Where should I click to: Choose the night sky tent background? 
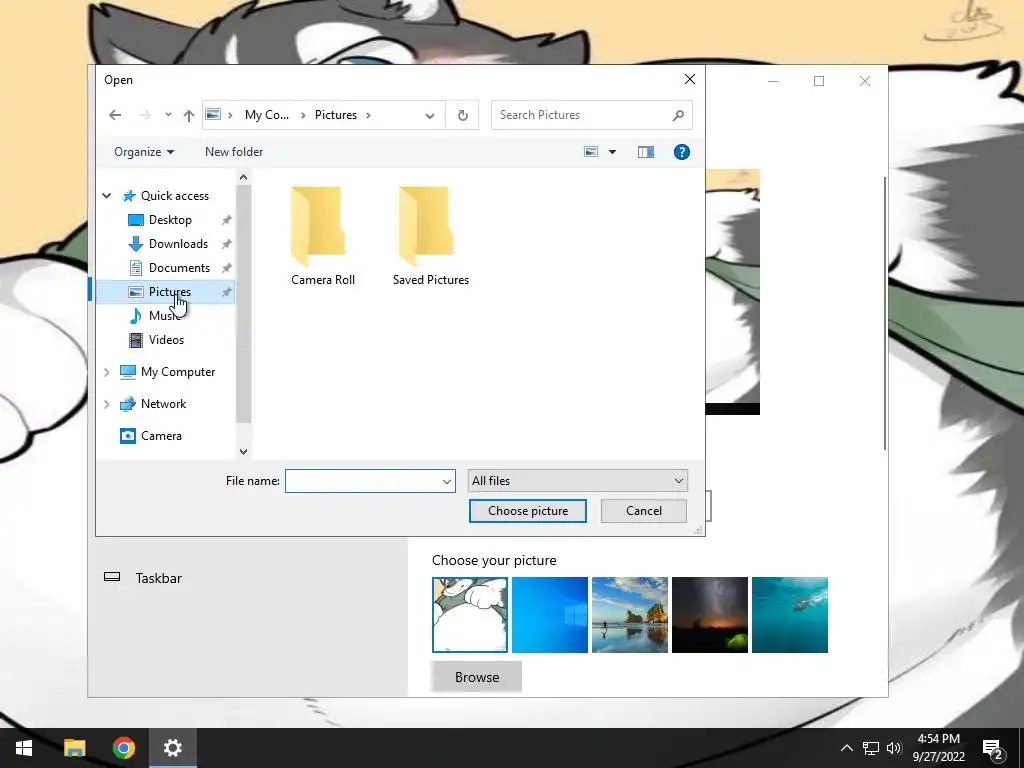coord(710,615)
